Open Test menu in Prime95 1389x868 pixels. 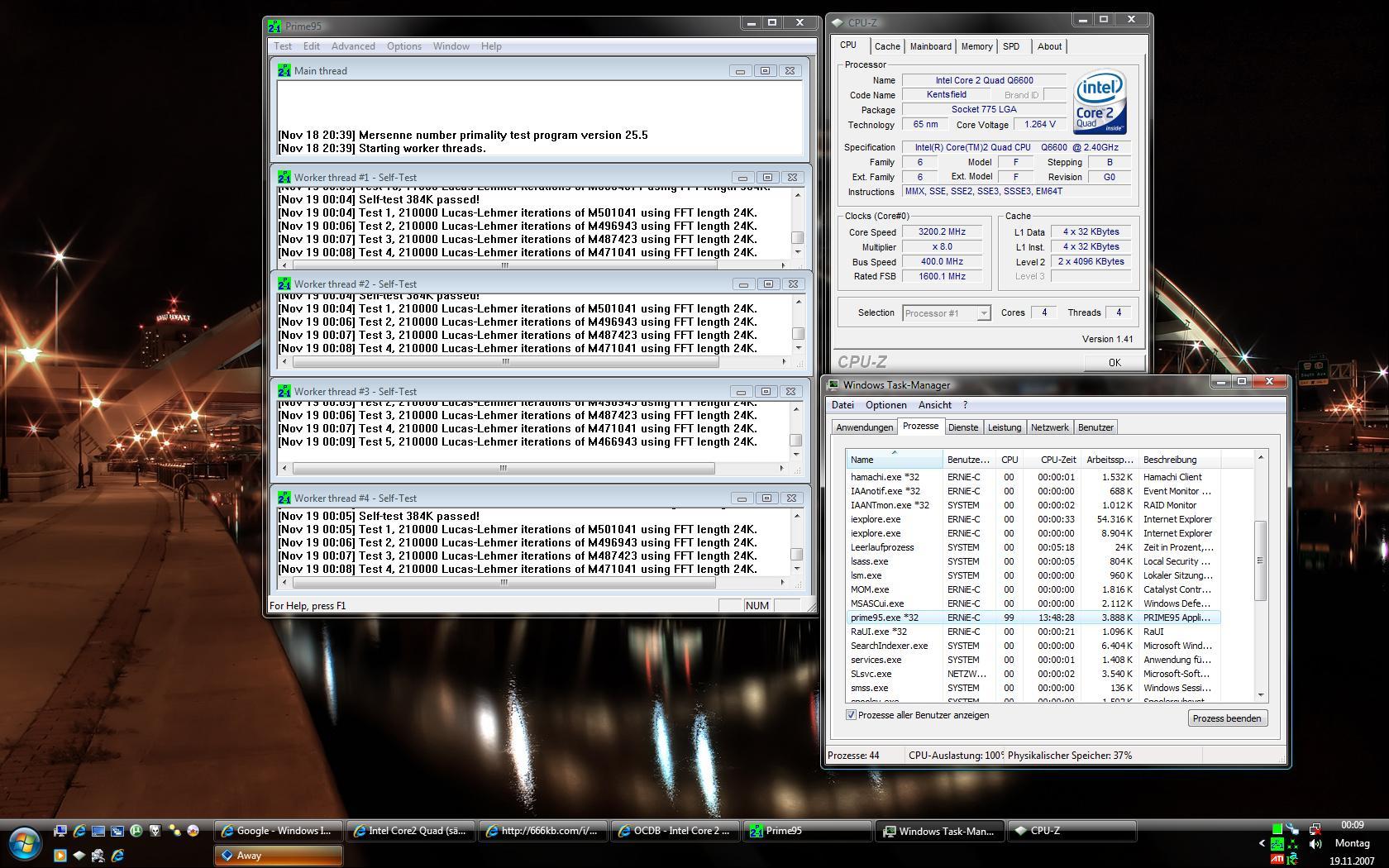[283, 46]
